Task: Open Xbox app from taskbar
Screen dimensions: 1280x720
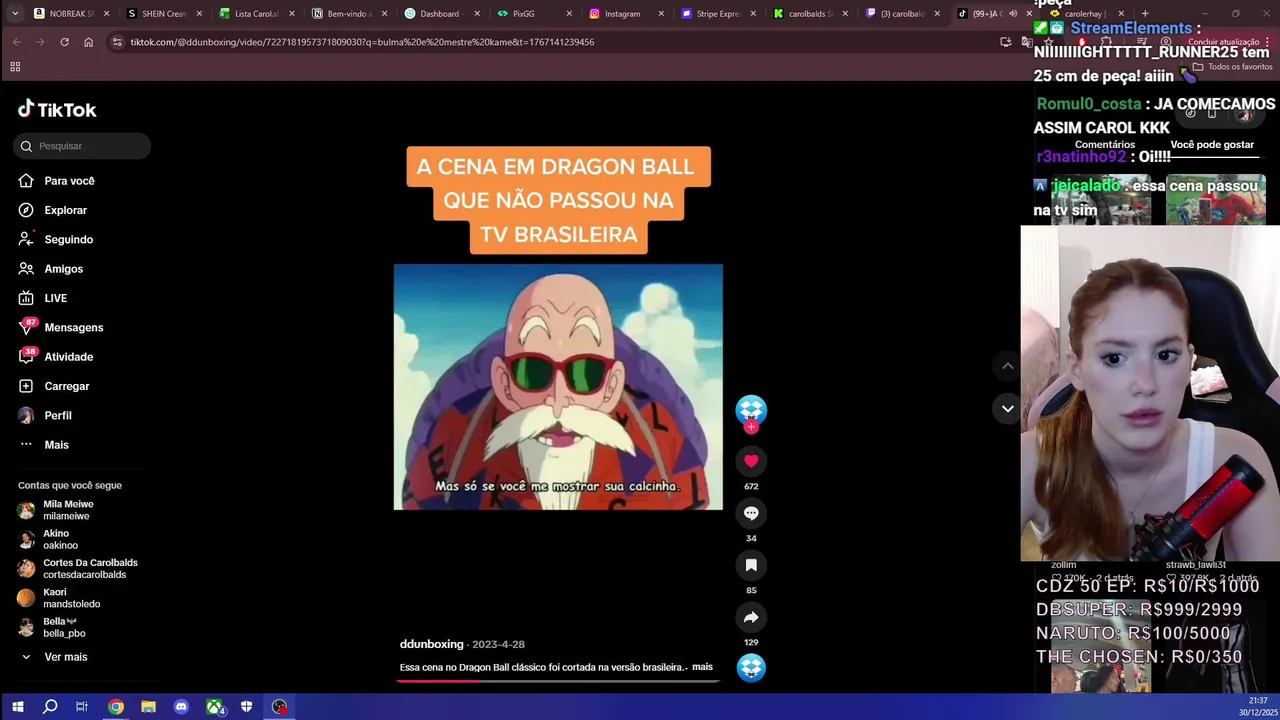Action: coord(214,707)
